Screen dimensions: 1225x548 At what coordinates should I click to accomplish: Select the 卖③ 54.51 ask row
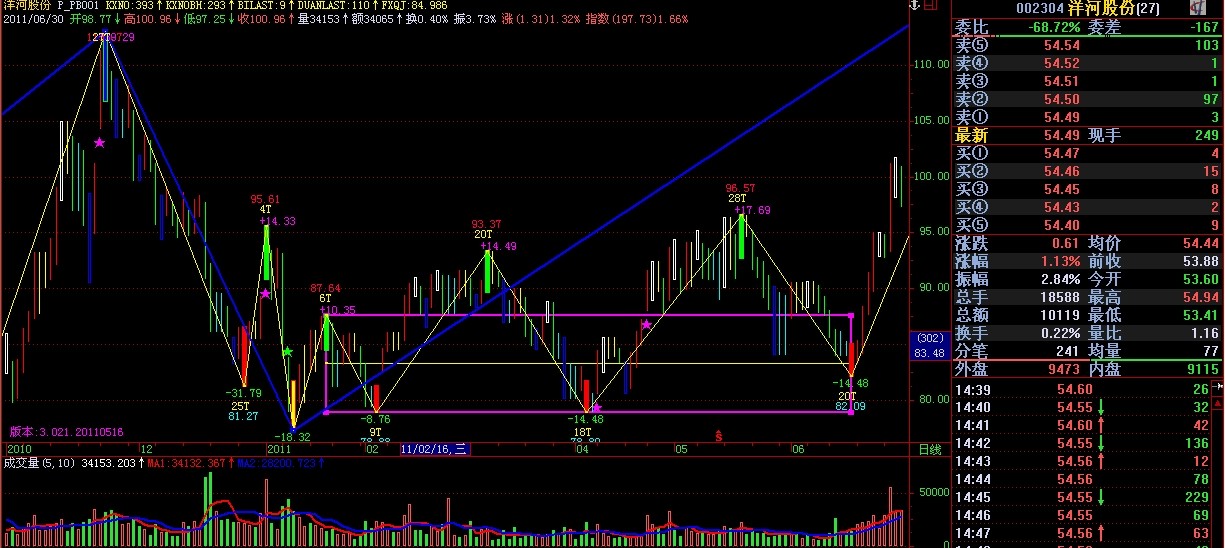click(1087, 81)
